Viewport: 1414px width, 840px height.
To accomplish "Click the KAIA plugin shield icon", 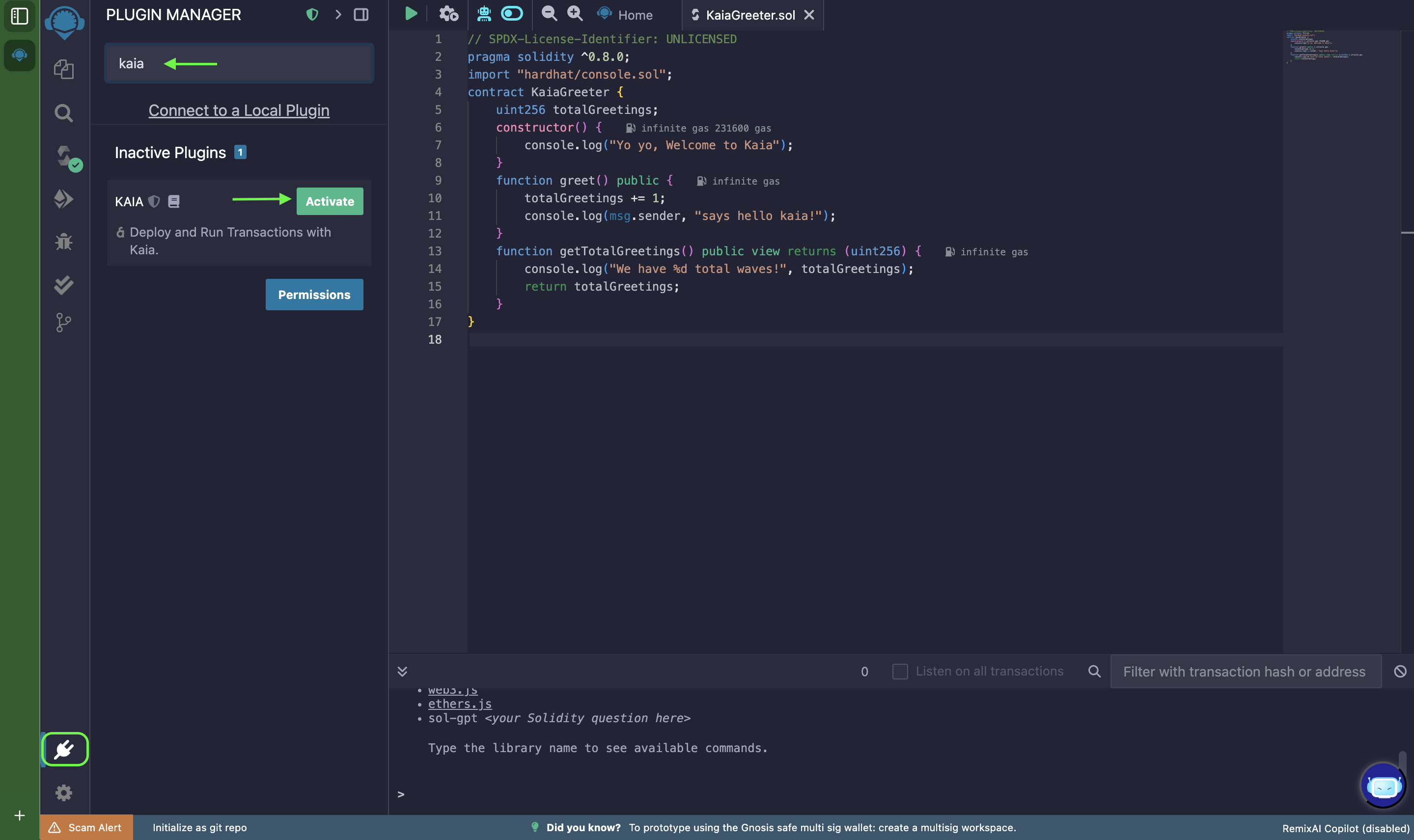I will 154,201.
